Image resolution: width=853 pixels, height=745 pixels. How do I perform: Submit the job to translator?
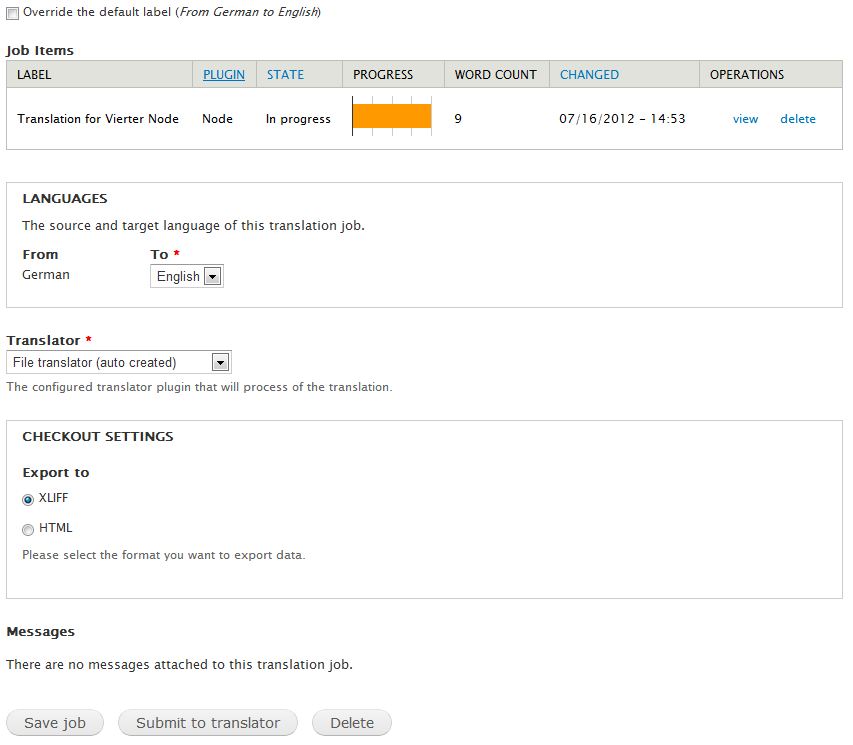pos(208,723)
